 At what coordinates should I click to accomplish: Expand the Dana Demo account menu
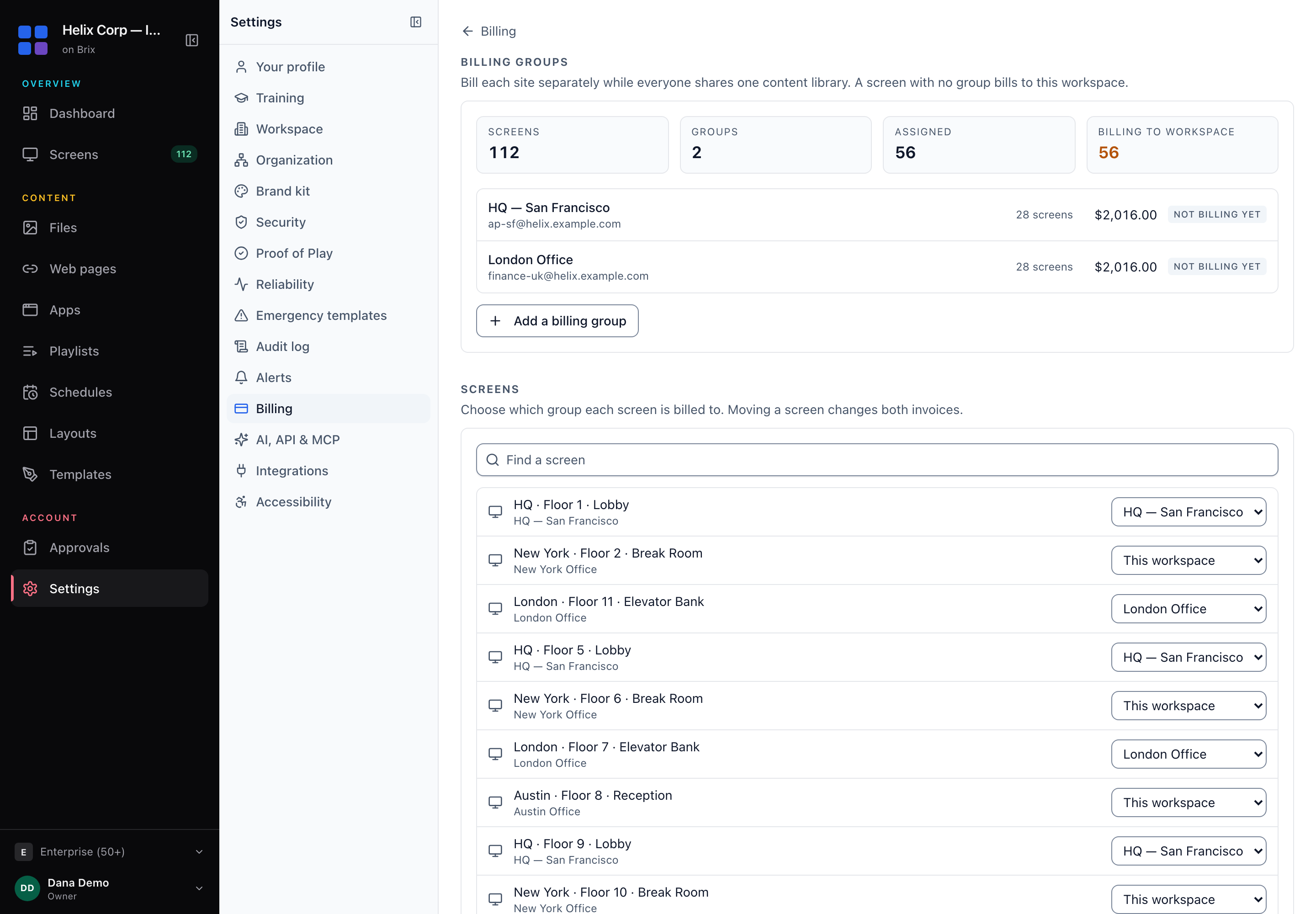pos(109,888)
